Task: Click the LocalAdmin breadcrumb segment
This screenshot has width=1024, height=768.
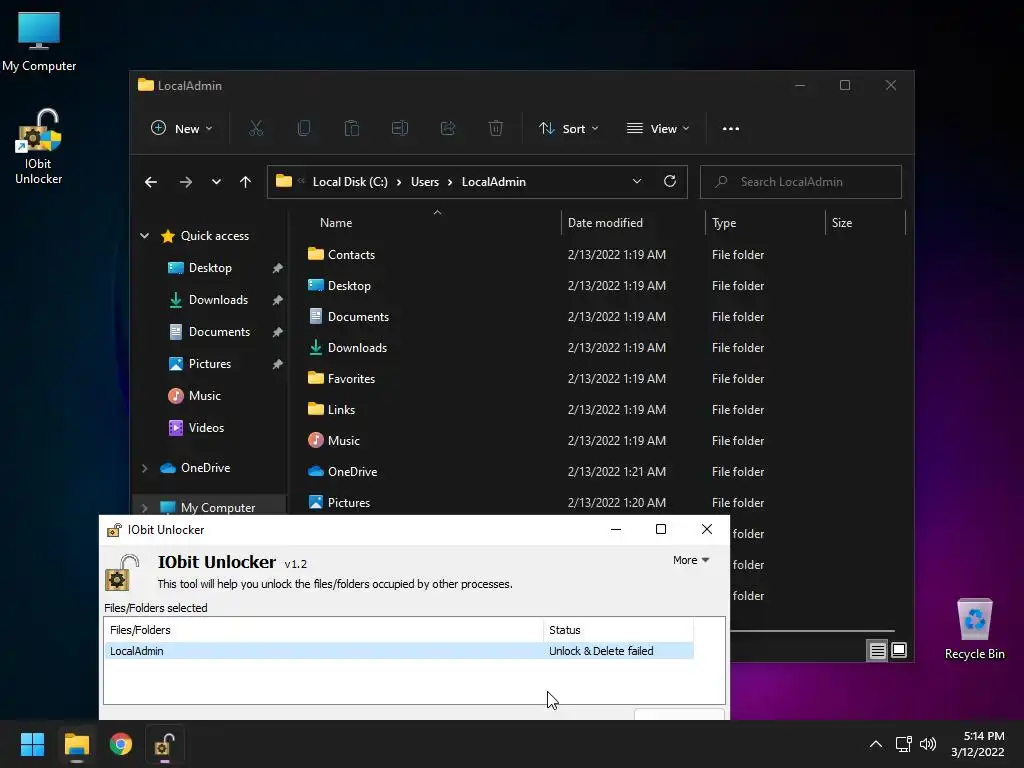Action: click(x=494, y=182)
